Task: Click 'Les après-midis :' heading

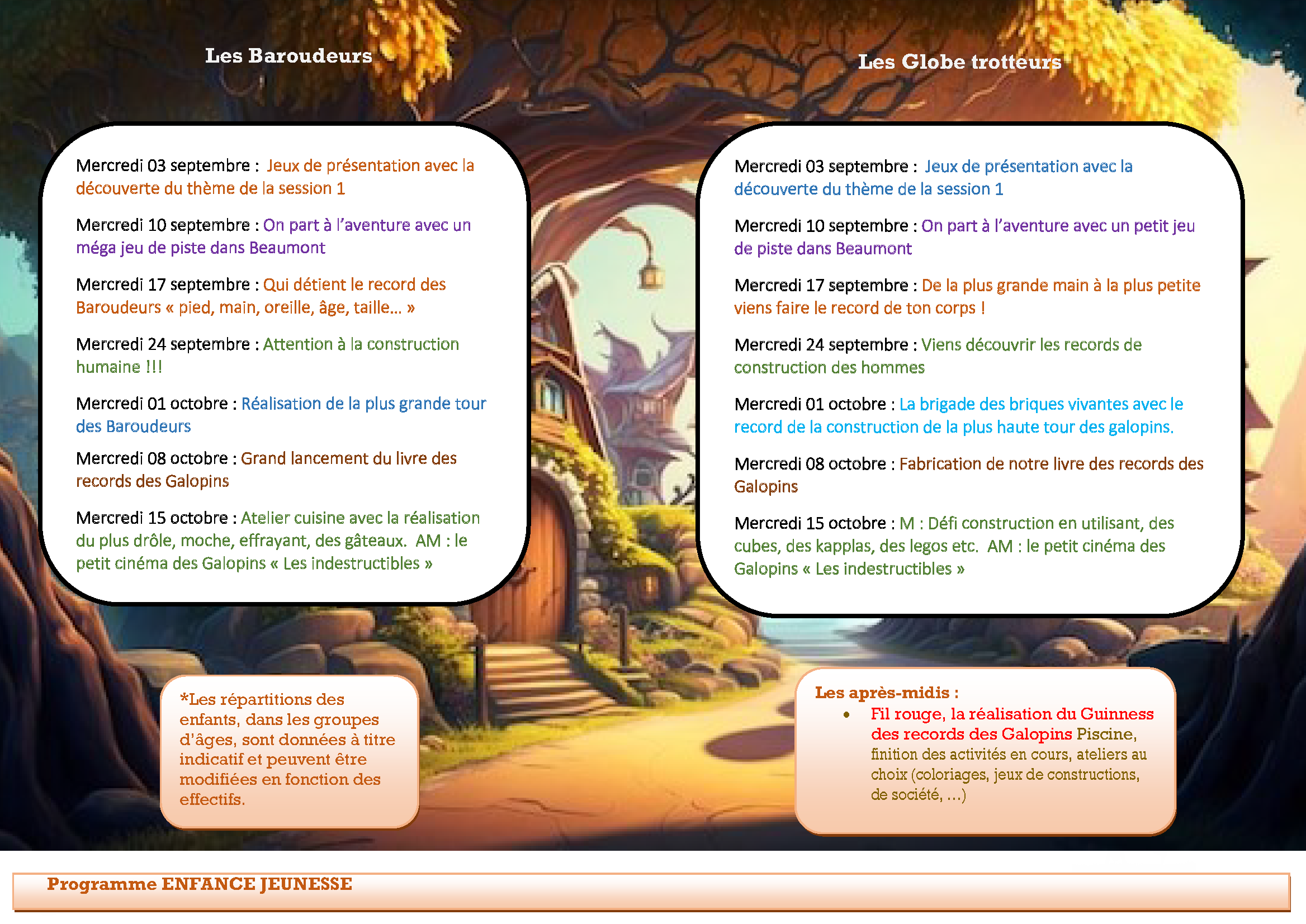Action: coord(886,693)
